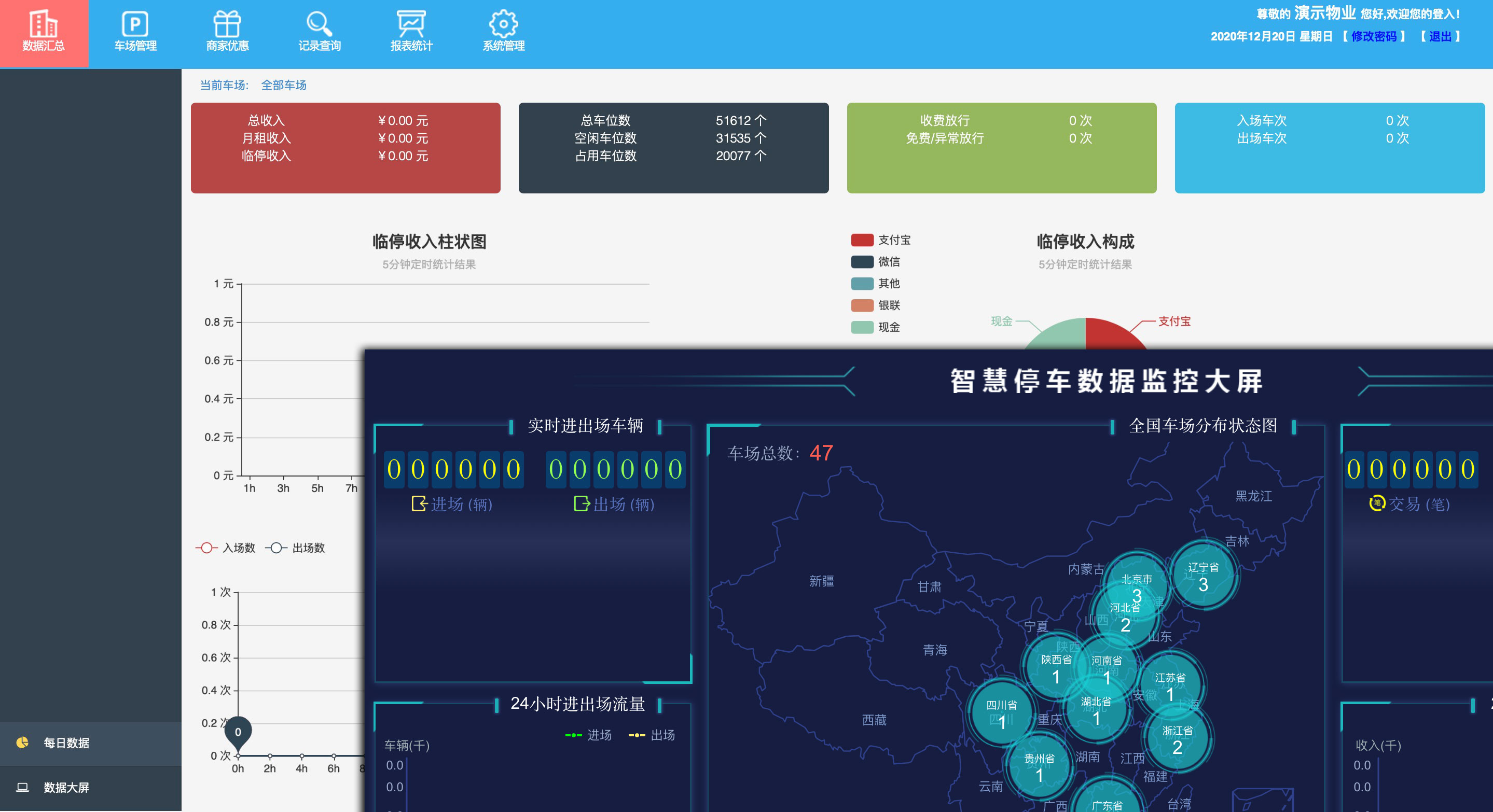The image size is (1493, 812).
Task: Click the 数据大屏 laptop icon
Action: coord(22,787)
